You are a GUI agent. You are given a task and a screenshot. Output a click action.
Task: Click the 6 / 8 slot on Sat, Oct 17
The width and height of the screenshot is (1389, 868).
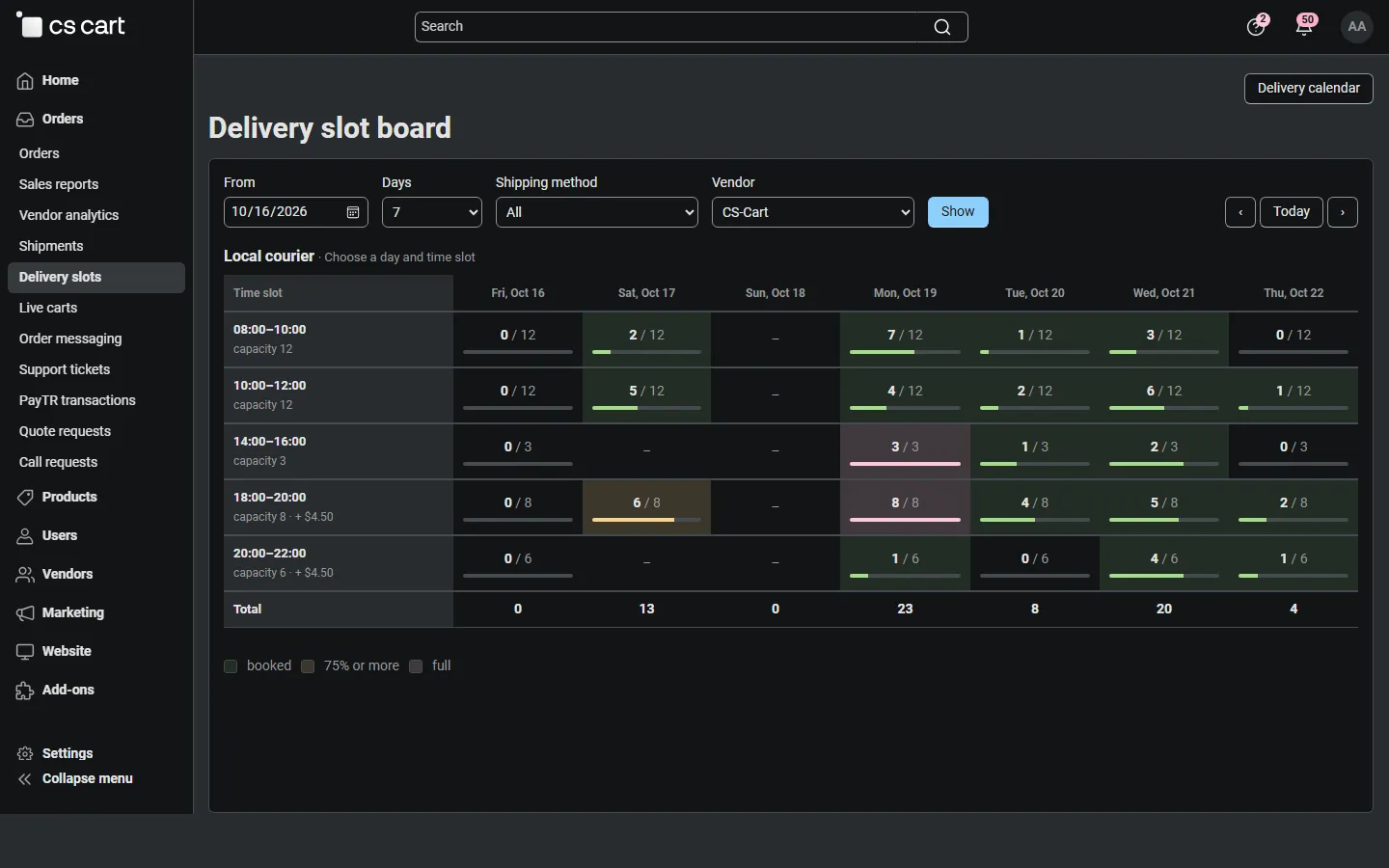(646, 507)
